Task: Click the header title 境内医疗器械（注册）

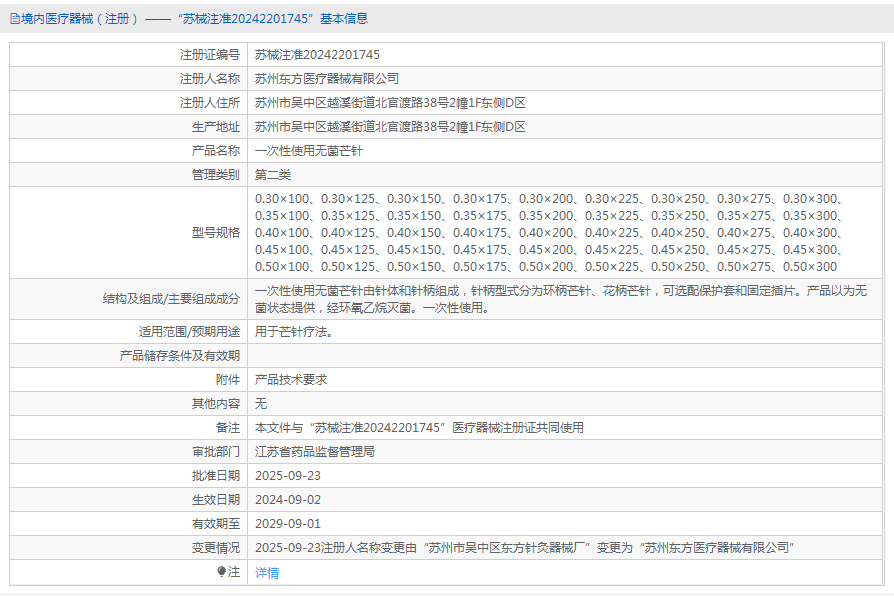Action: pos(80,19)
